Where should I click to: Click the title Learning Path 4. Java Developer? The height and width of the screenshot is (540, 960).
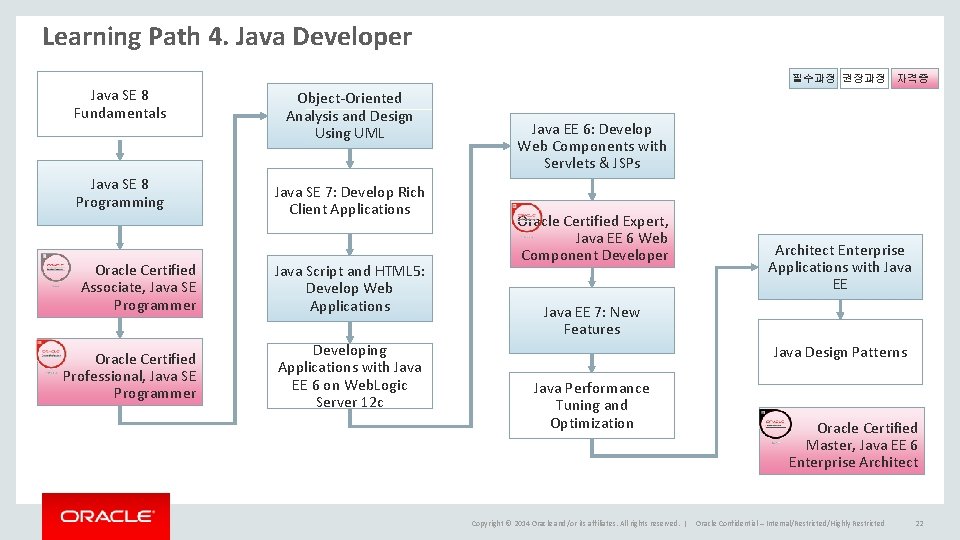[x=227, y=37]
